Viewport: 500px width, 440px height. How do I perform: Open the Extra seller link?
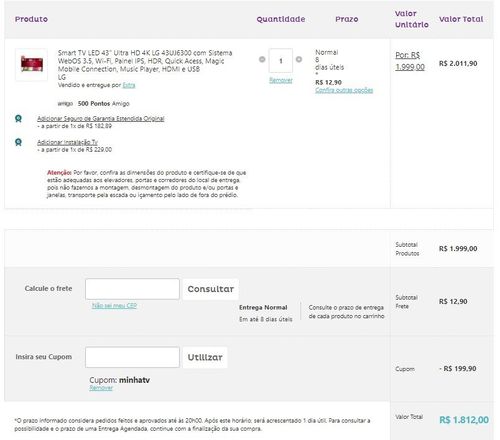129,85
